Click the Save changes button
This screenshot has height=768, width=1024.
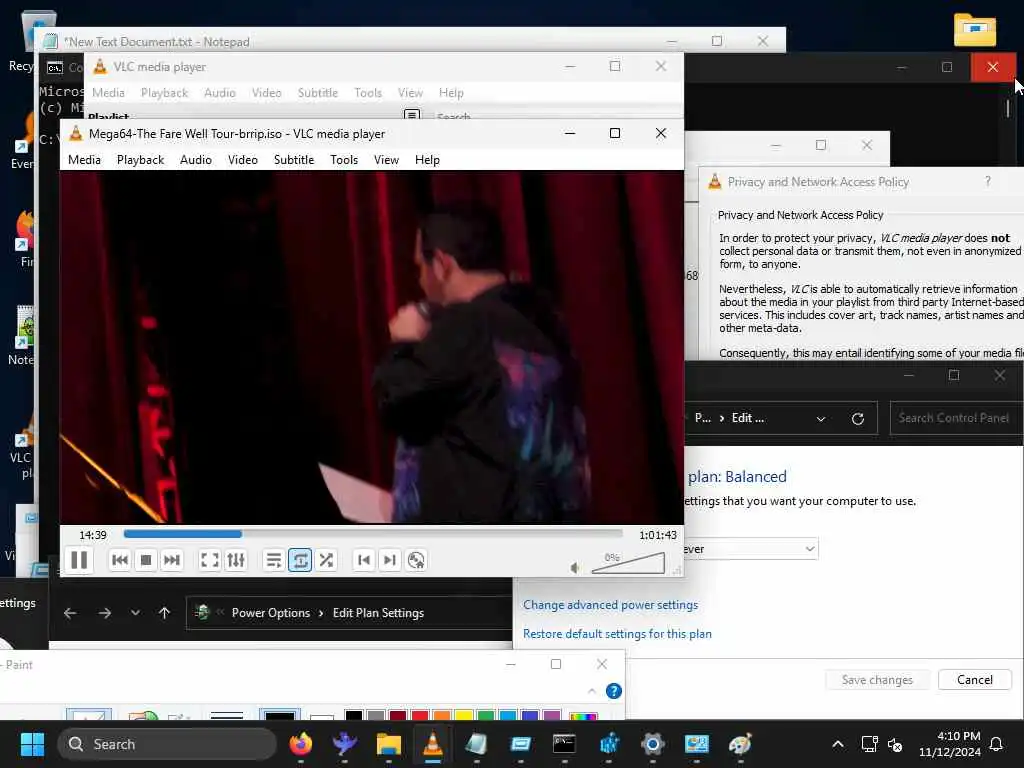coord(877,680)
